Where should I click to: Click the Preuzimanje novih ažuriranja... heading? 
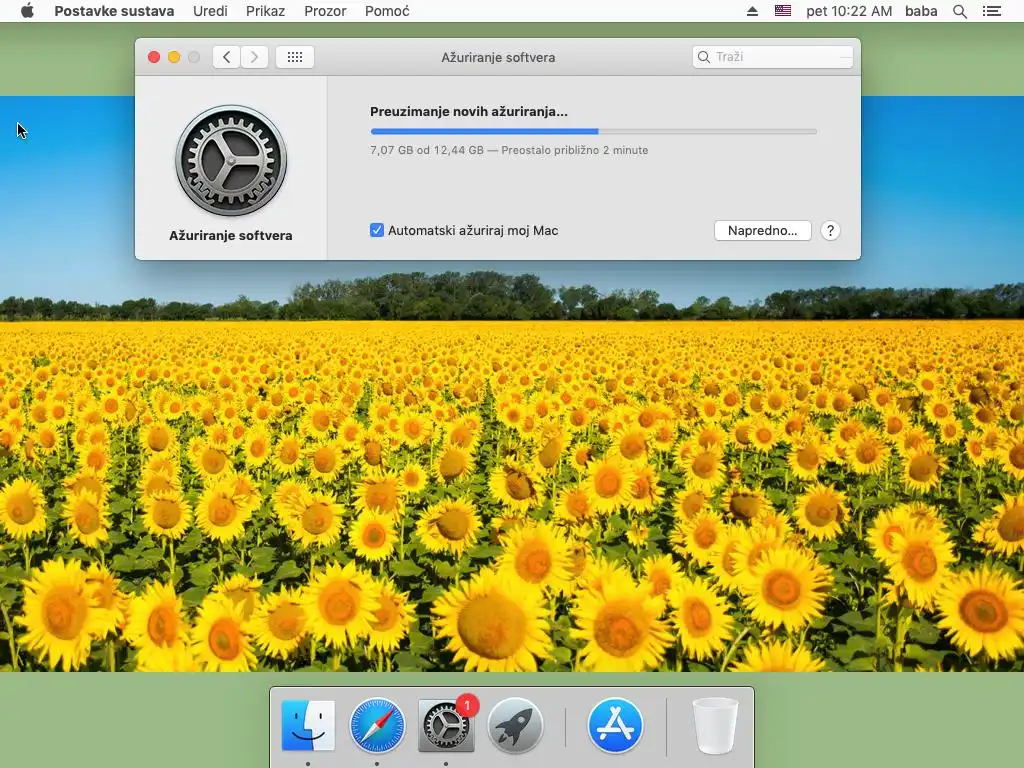tap(468, 112)
